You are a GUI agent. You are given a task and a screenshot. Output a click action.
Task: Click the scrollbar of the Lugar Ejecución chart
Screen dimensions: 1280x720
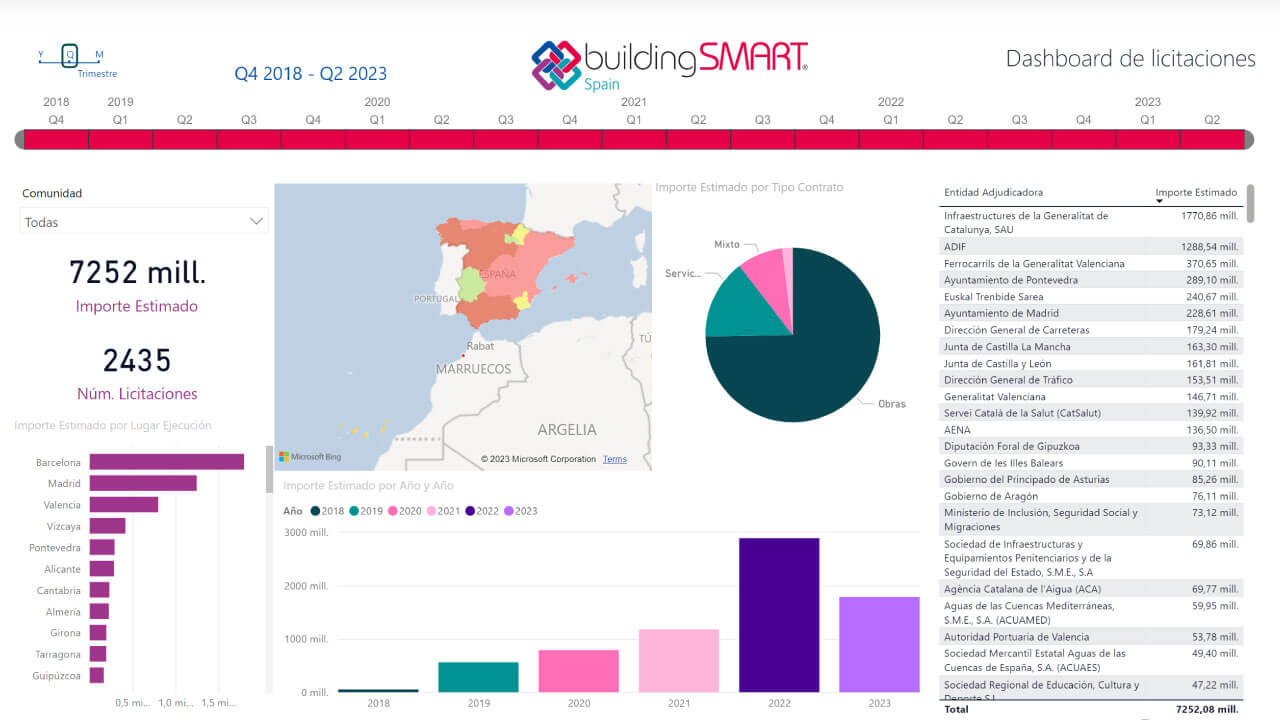[x=269, y=469]
